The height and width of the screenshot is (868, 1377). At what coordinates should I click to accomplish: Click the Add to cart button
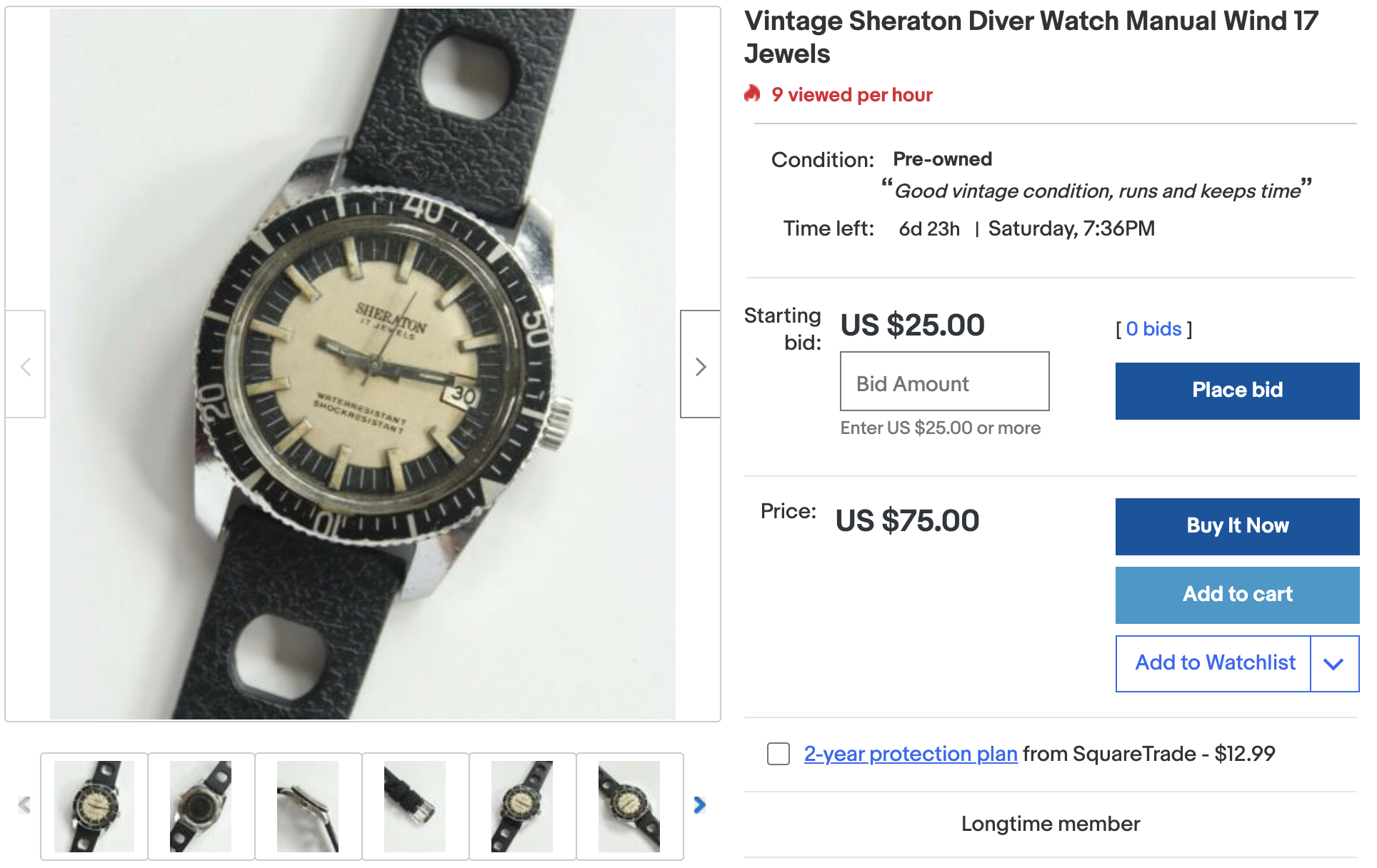pyautogui.click(x=1237, y=595)
